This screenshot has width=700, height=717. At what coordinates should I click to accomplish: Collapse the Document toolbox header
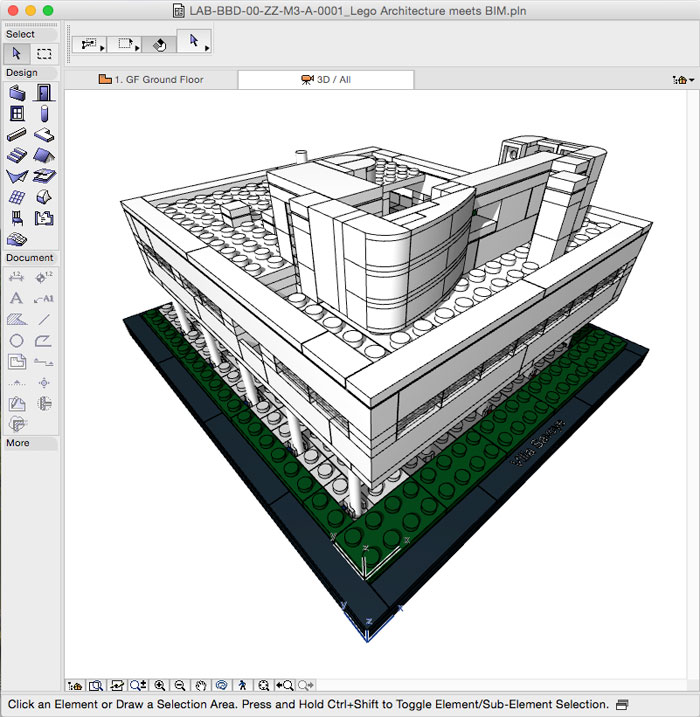(x=30, y=258)
